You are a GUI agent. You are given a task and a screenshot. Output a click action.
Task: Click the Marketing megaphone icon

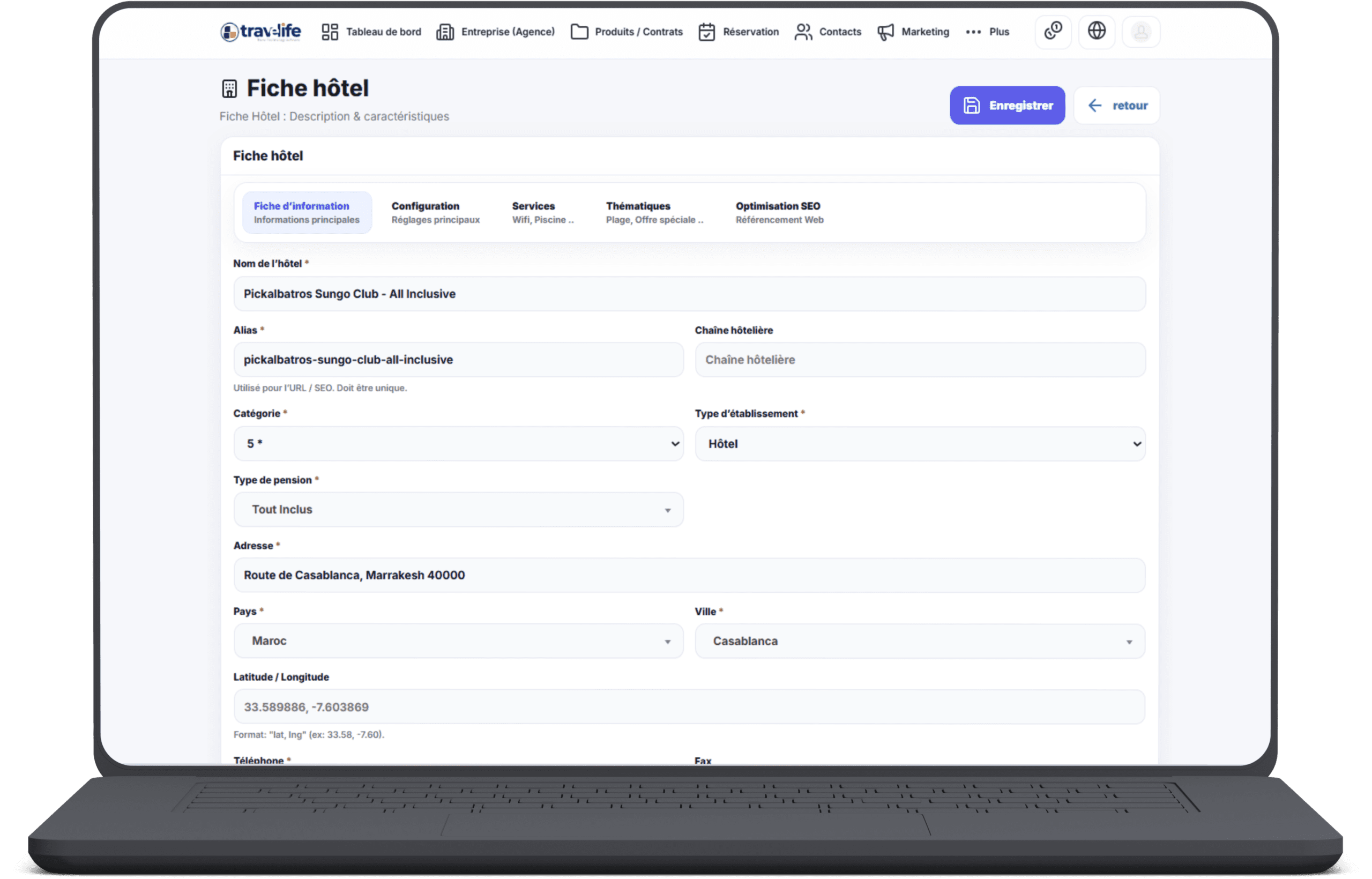click(885, 32)
